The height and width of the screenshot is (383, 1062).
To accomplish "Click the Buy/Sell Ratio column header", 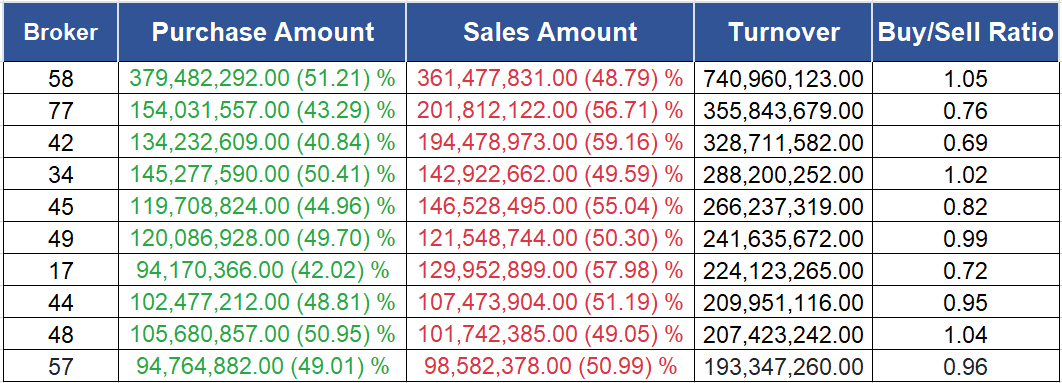I will click(966, 32).
